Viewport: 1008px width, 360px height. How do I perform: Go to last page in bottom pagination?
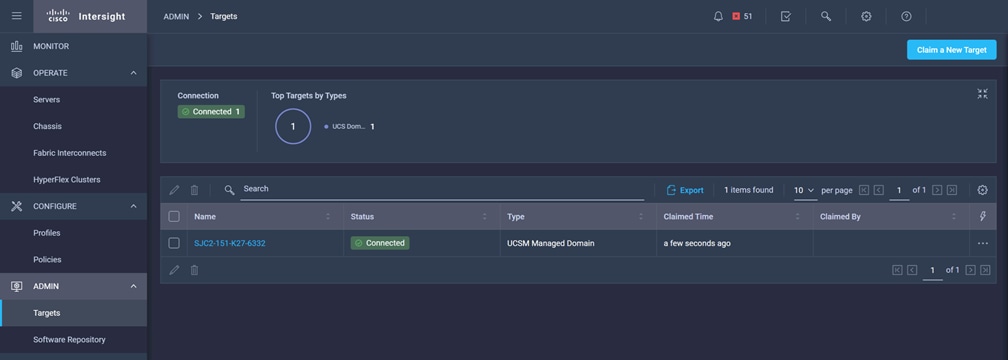tap(986, 270)
